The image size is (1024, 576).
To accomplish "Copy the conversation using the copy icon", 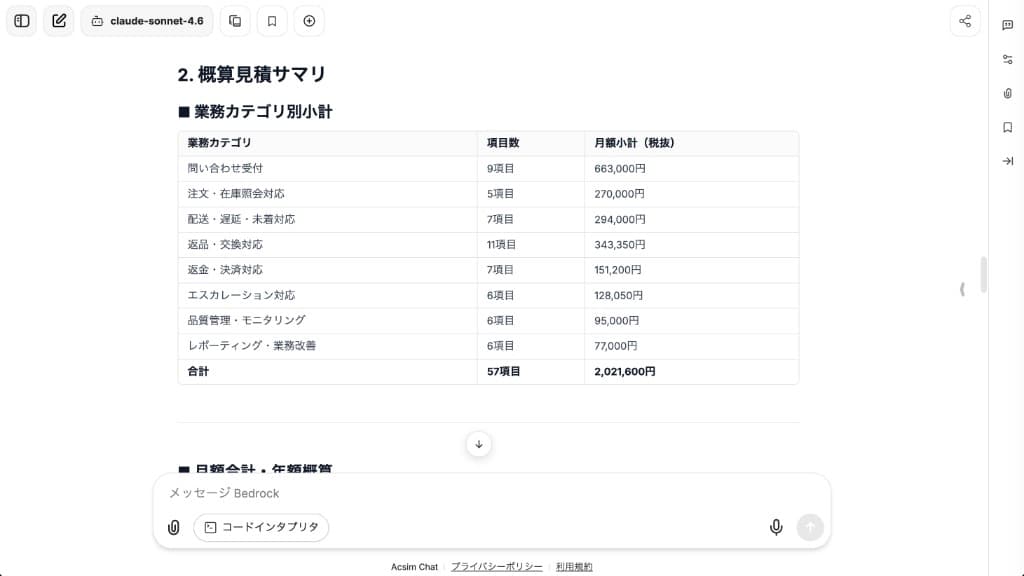I will (234, 20).
